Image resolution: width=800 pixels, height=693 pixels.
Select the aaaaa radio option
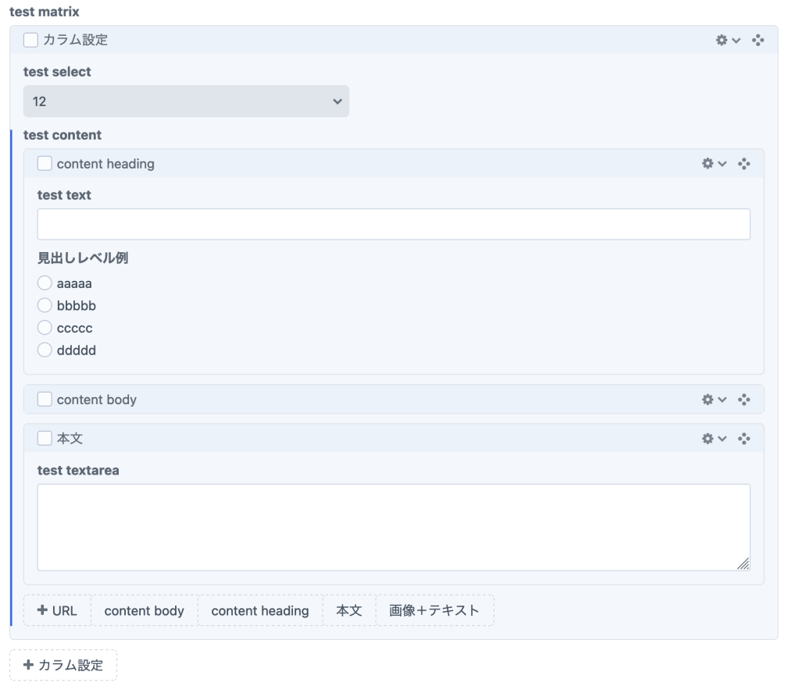pos(45,283)
